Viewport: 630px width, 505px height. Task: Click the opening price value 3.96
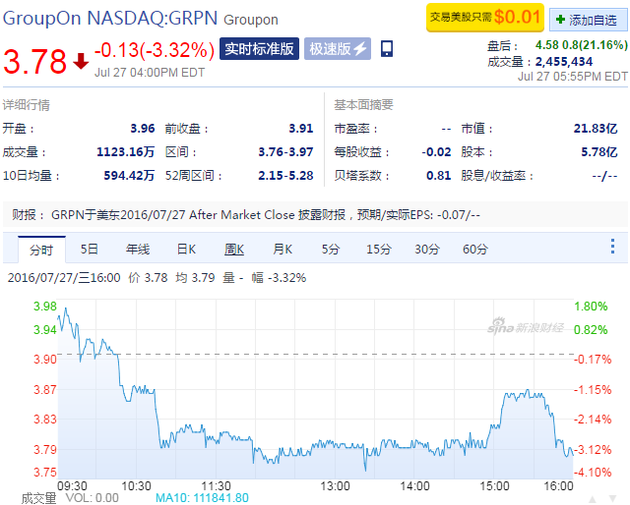143,129
